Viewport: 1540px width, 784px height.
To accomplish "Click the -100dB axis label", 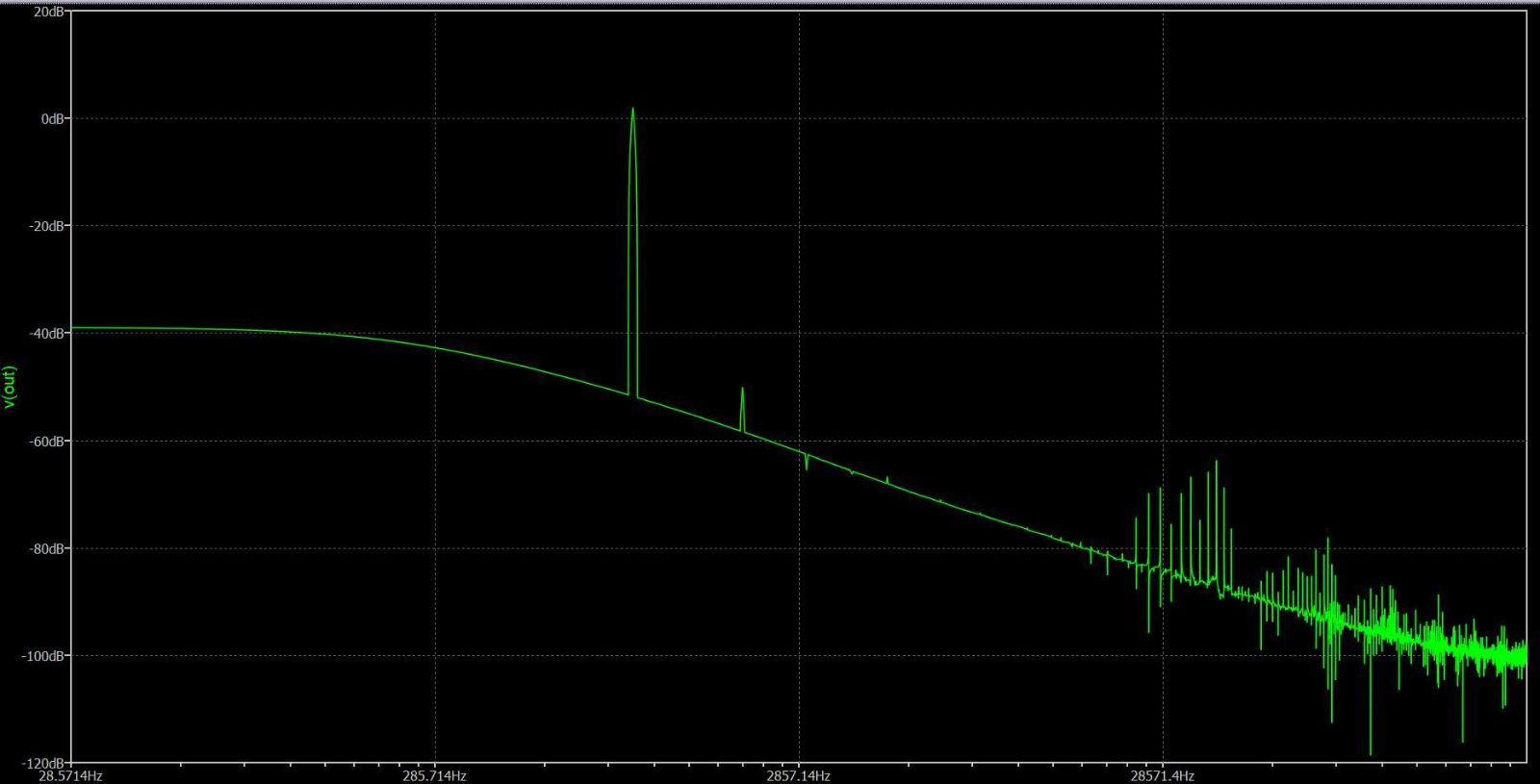I will 43,656.
